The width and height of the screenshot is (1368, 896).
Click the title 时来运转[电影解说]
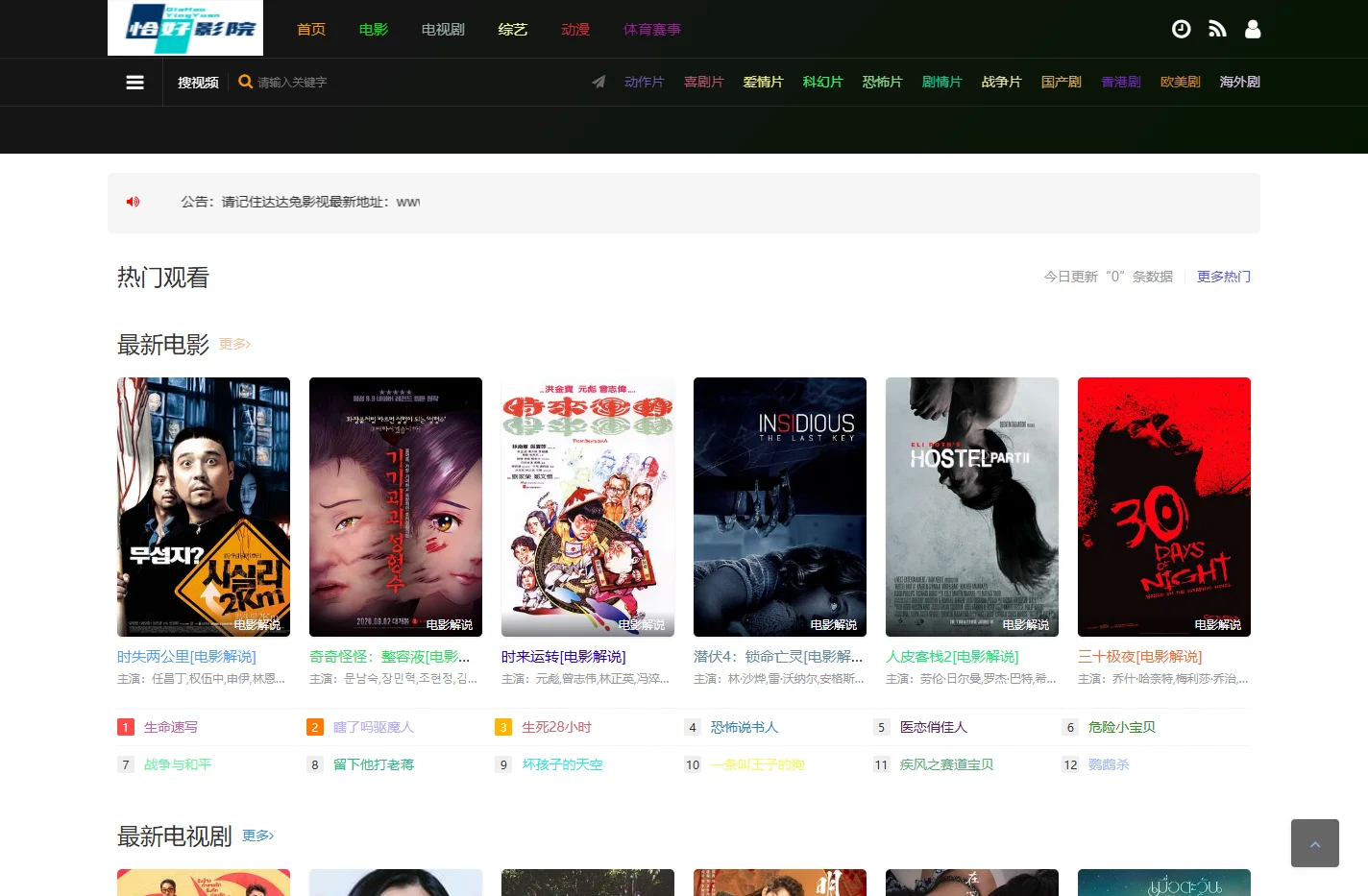point(564,657)
